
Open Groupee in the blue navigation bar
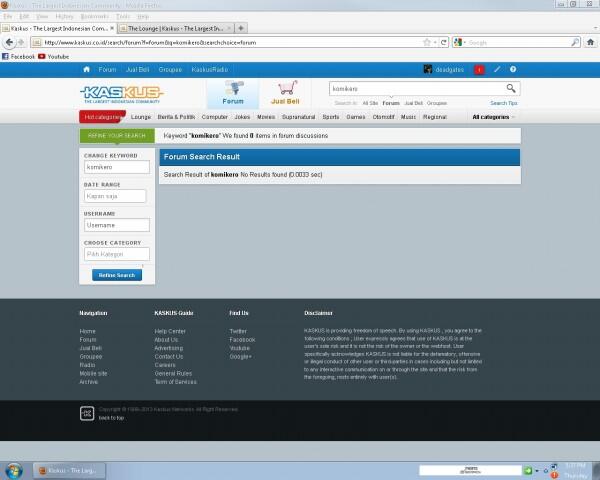pos(170,69)
